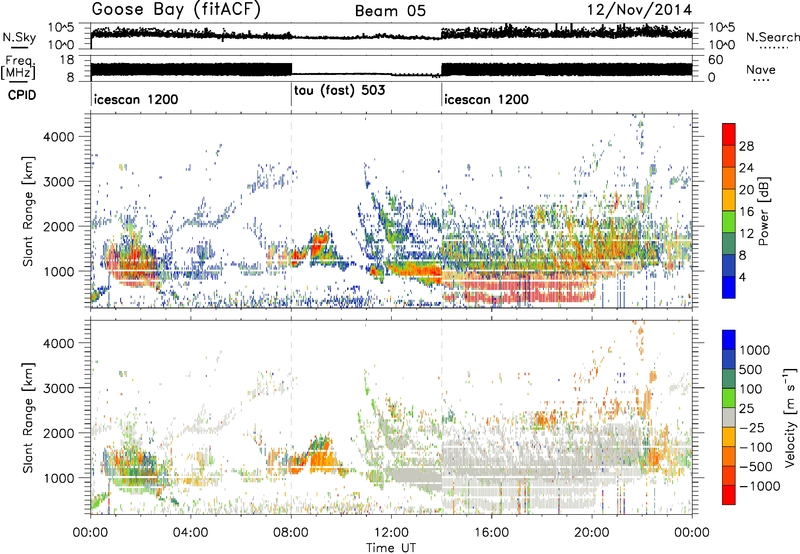Select the red bottom segment of Velocity colorbar
The height and width of the screenshot is (554, 800).
click(729, 495)
